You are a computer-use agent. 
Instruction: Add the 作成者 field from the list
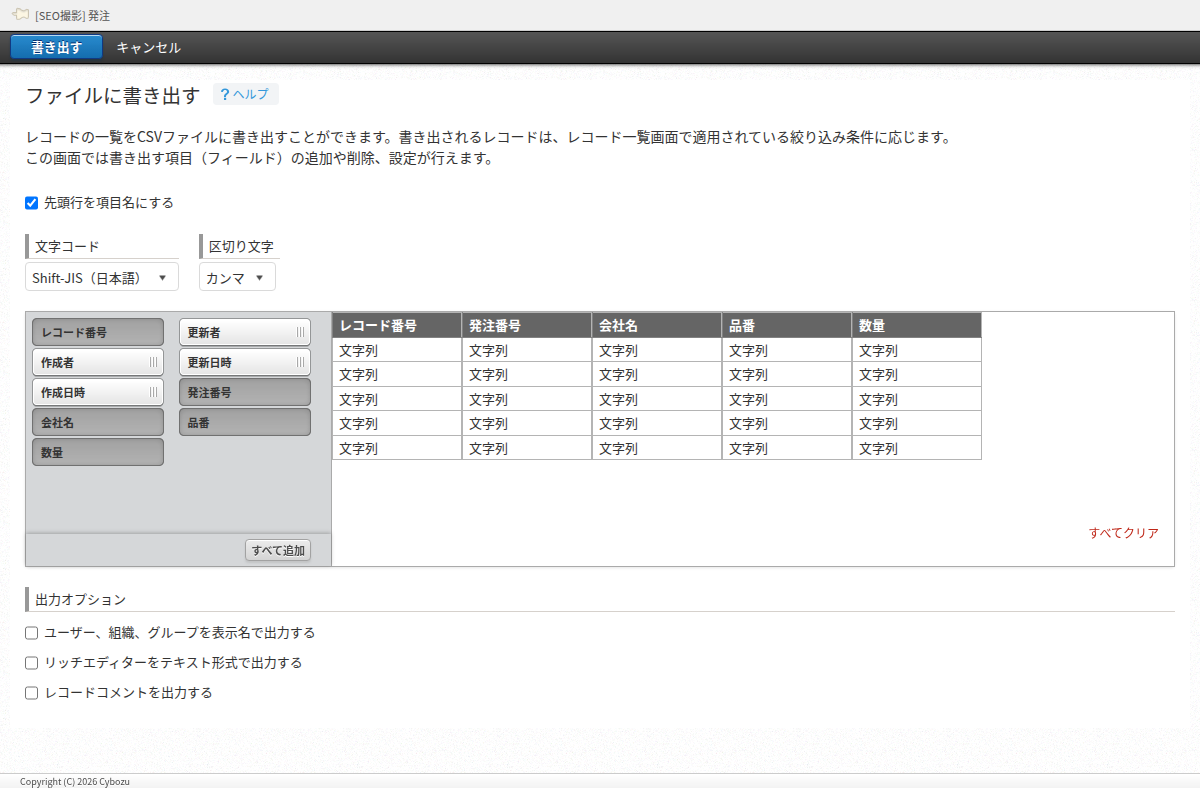[98, 362]
